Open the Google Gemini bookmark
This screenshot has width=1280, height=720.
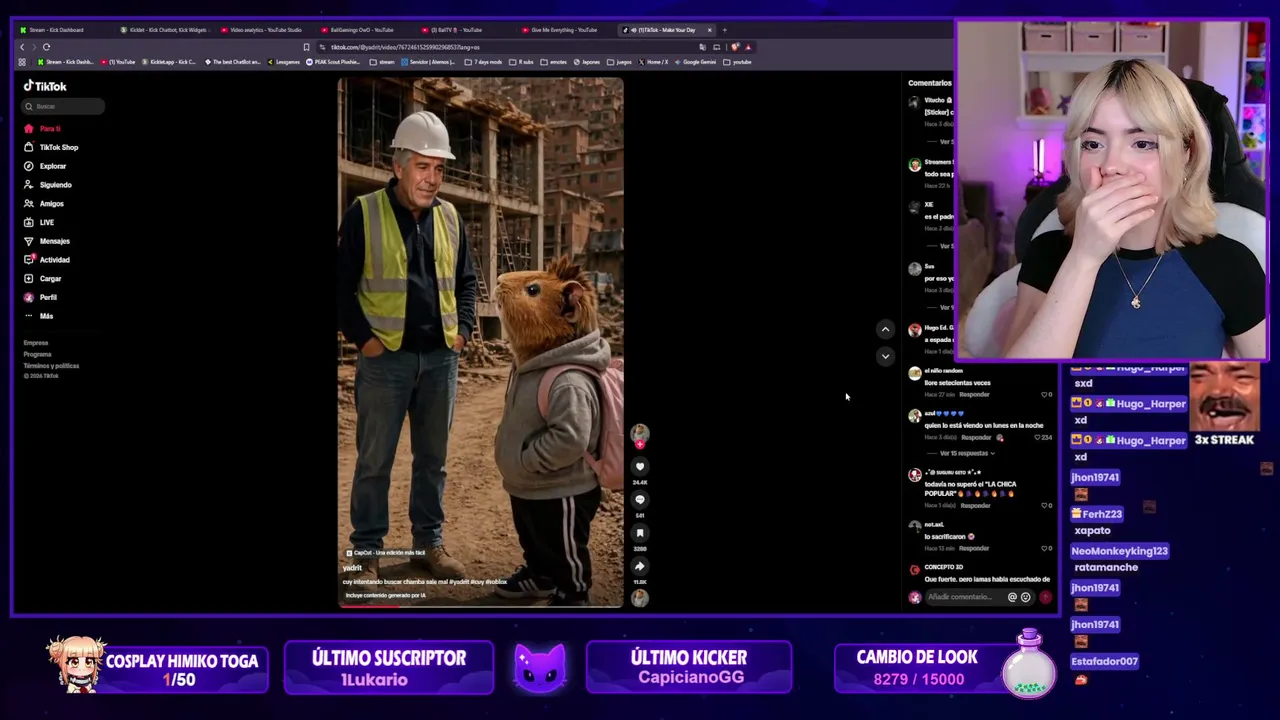695,62
